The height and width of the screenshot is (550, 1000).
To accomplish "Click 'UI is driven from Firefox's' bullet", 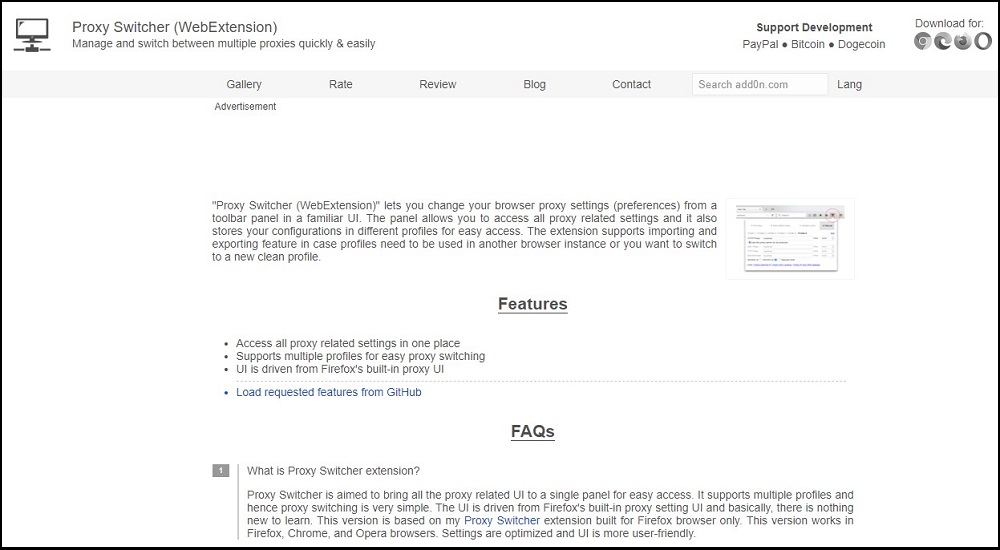I will pyautogui.click(x=340, y=369).
